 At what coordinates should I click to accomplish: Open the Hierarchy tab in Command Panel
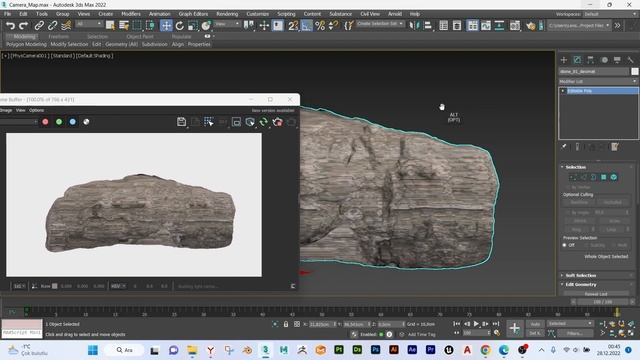[x=590, y=60]
